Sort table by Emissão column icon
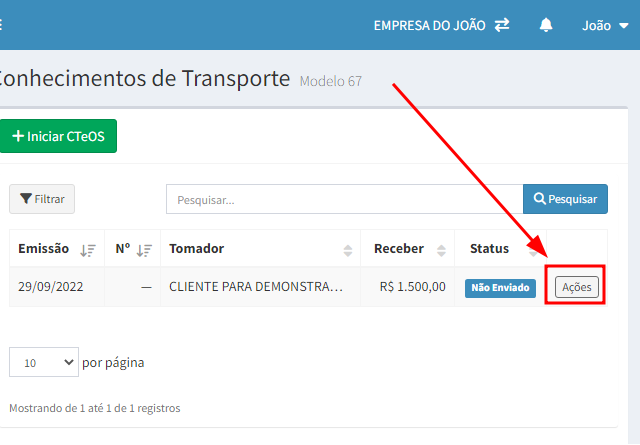Screen dimensions: 640x445 point(88,250)
